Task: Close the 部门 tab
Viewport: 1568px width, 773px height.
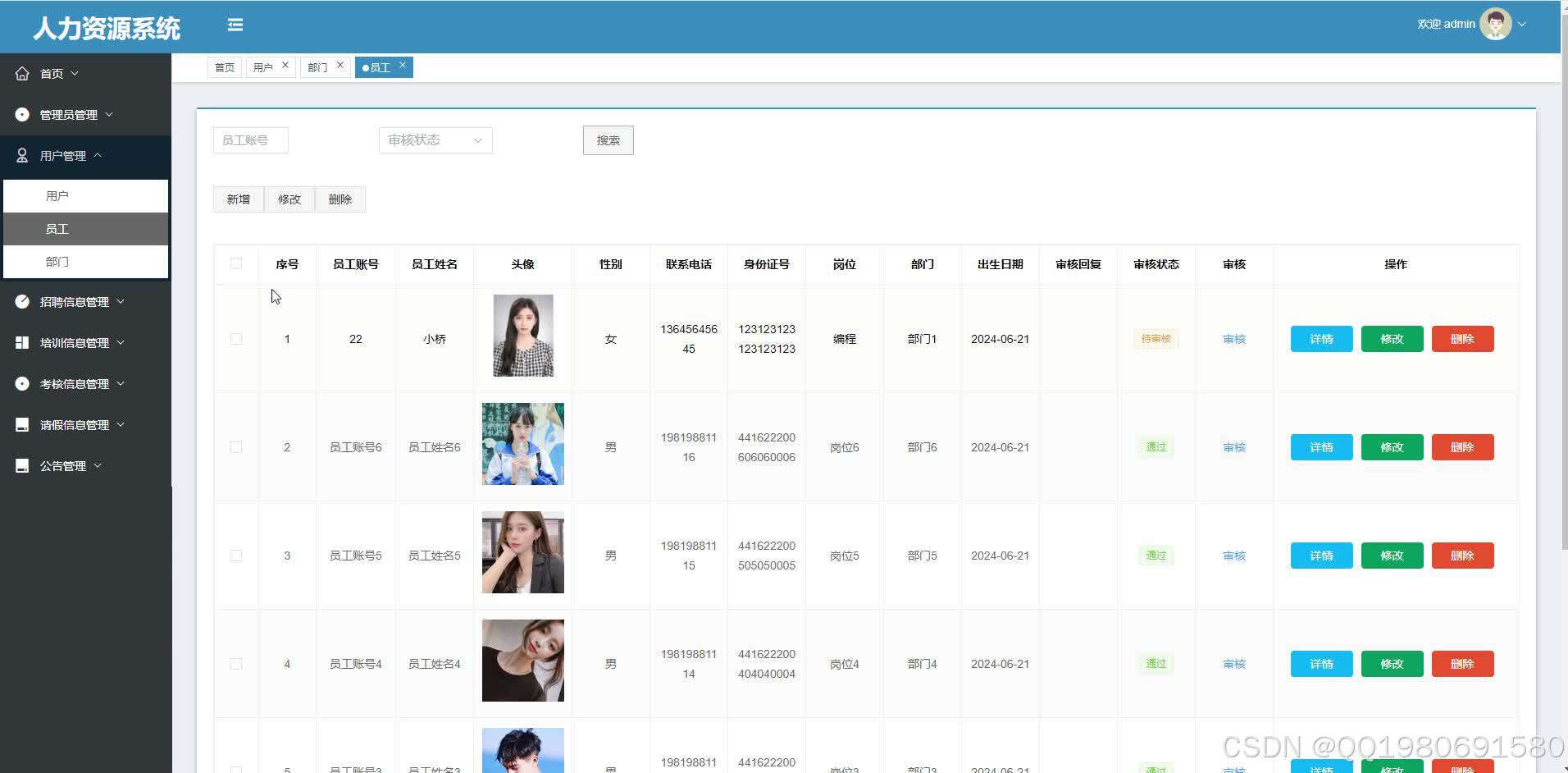Action: [x=340, y=65]
